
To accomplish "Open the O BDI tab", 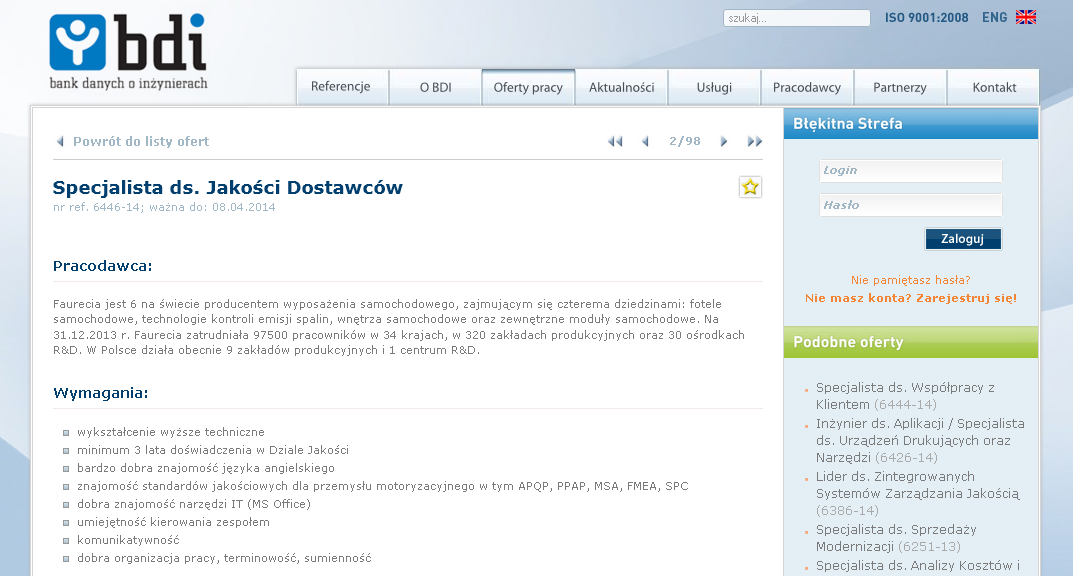I will tap(435, 87).
